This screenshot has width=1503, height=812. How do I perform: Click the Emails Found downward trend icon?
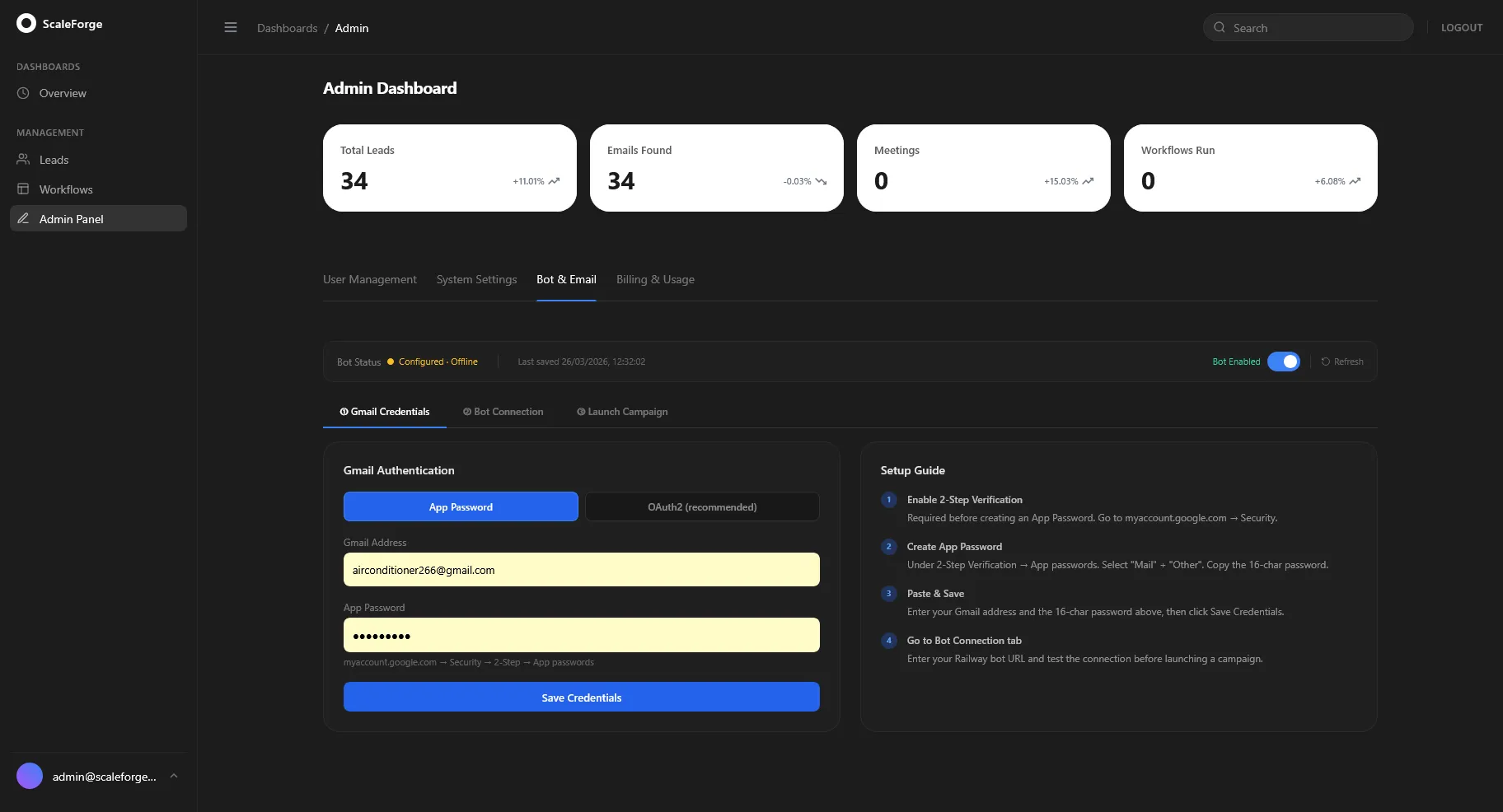821,181
